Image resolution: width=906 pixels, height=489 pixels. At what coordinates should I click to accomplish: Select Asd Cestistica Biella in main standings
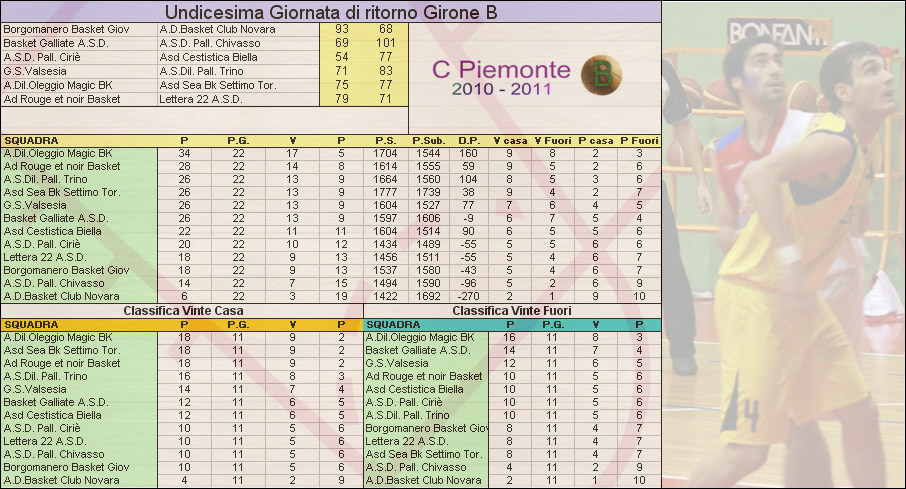pos(58,231)
